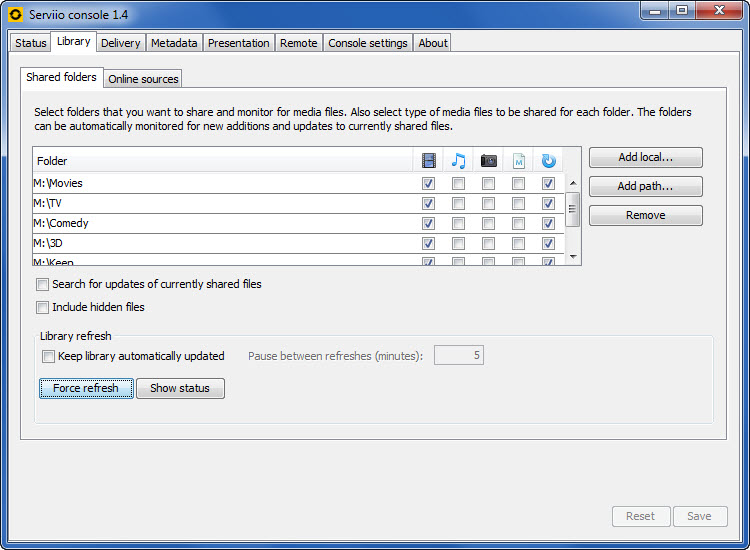Switch to the Online sources tab
The width and height of the screenshot is (750, 550).
pos(143,79)
